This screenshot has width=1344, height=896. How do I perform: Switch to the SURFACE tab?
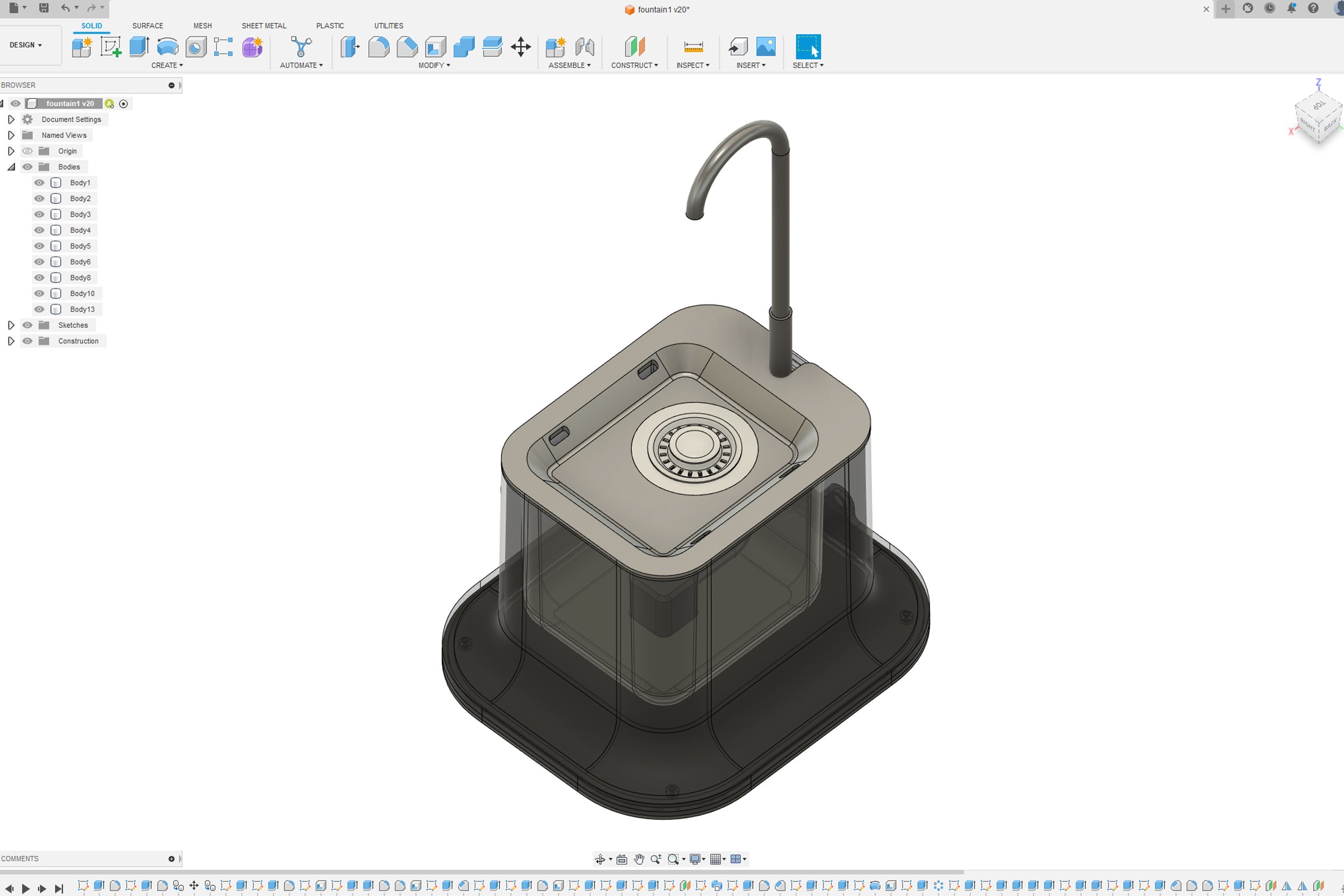tap(147, 26)
